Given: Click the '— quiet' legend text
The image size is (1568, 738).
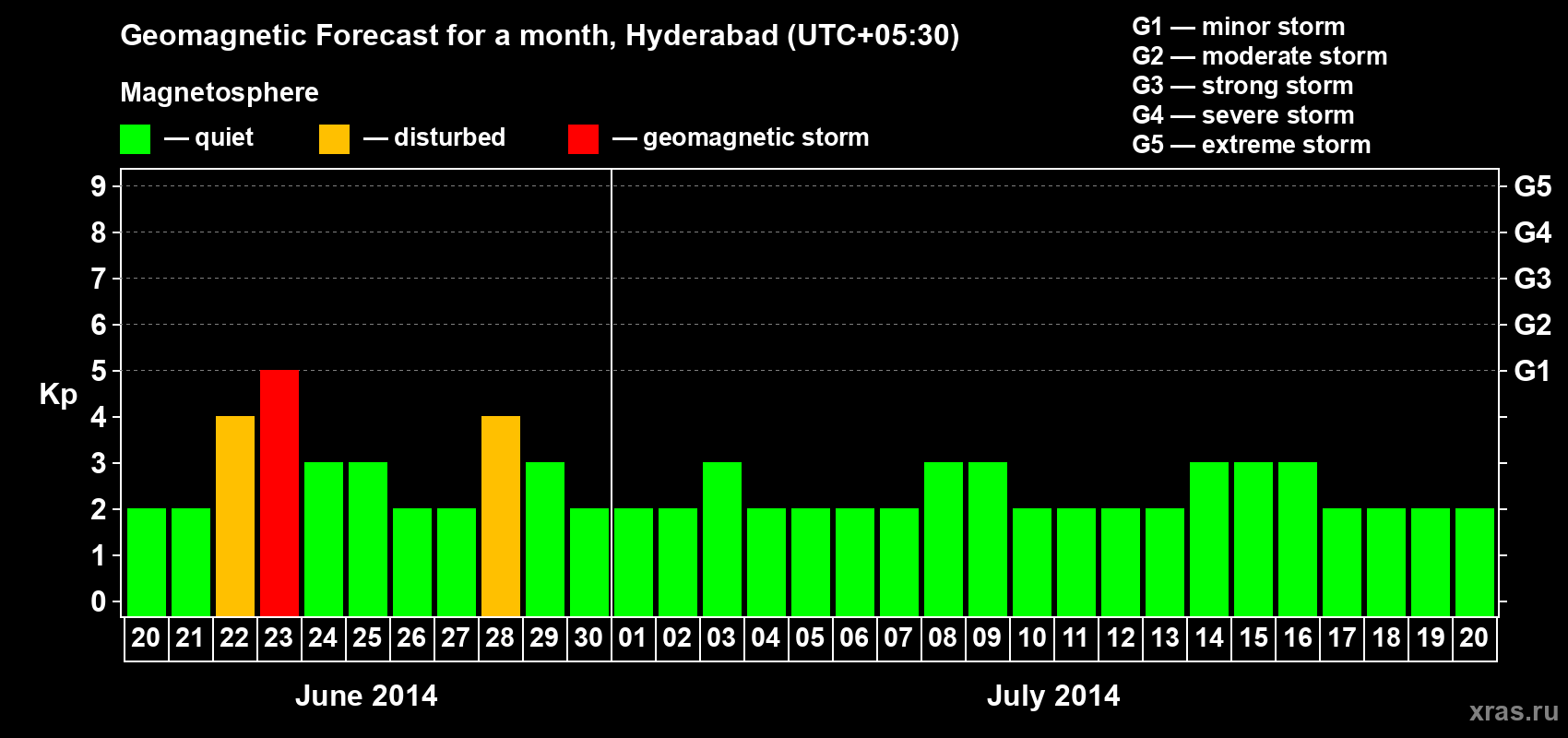Looking at the screenshot, I should [208, 137].
